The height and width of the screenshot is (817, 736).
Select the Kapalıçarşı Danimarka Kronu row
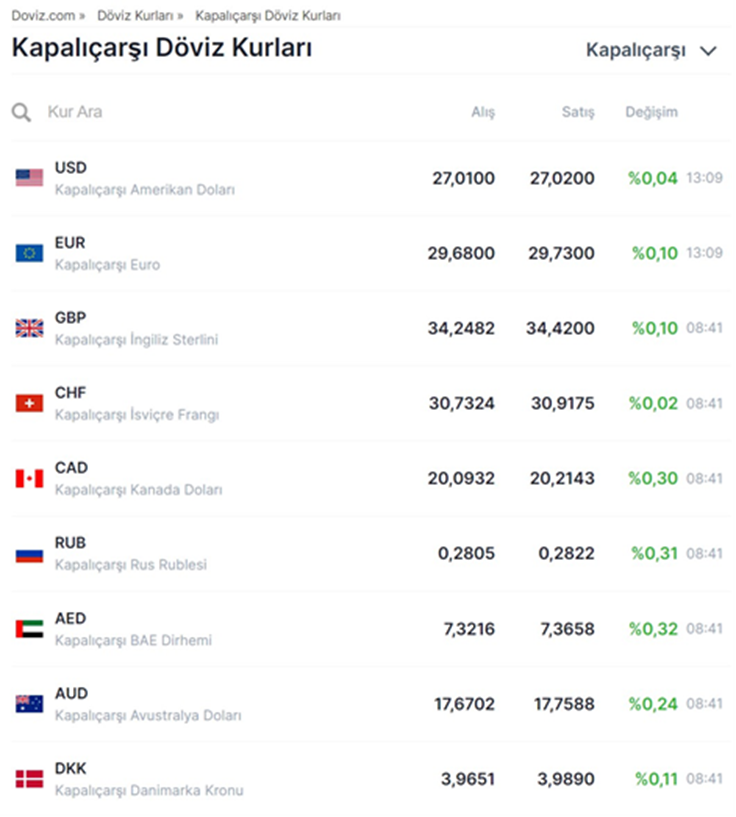(x=148, y=790)
